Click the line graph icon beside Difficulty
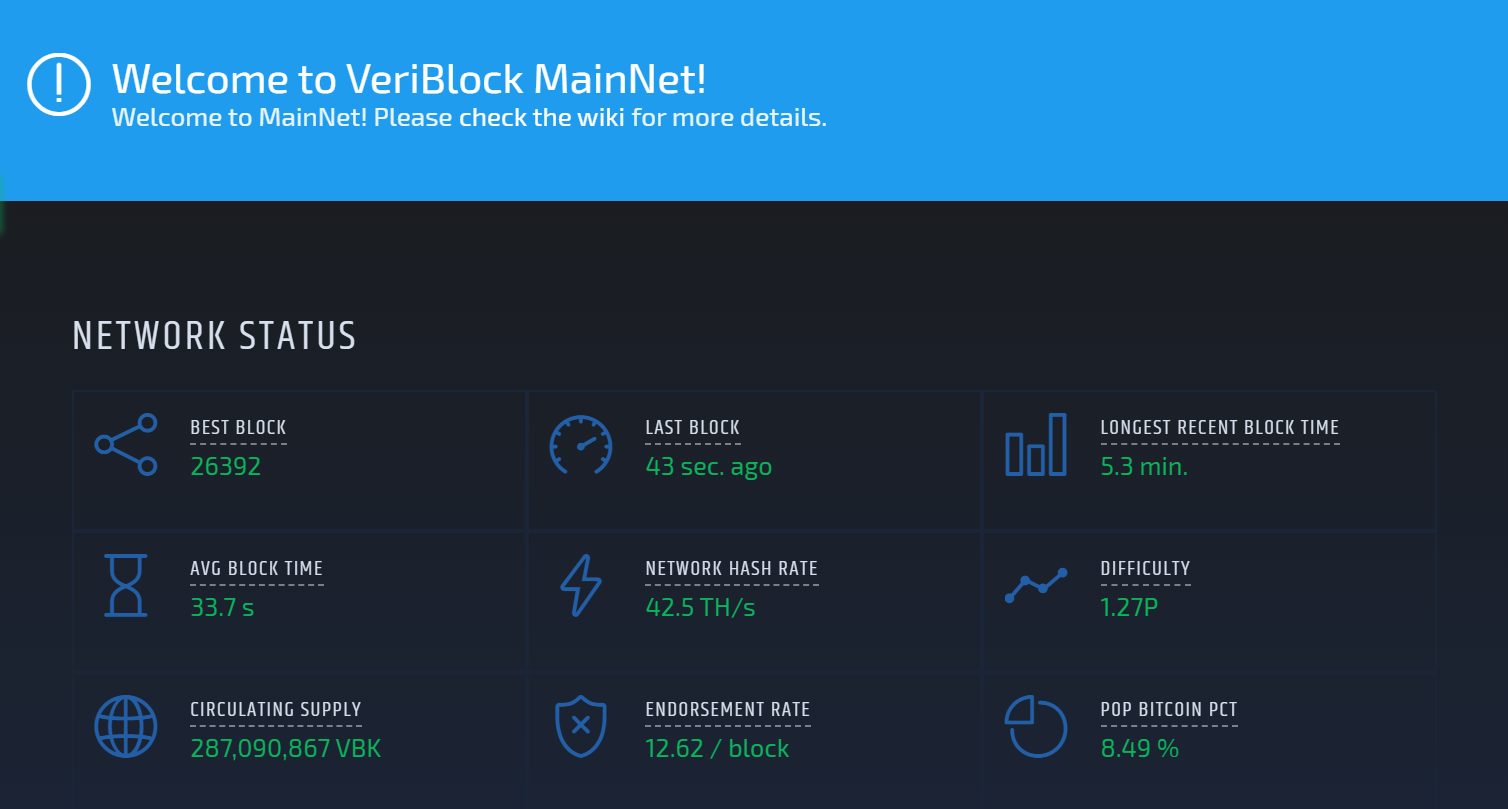Viewport: 1508px width, 809px height. coord(1036,586)
